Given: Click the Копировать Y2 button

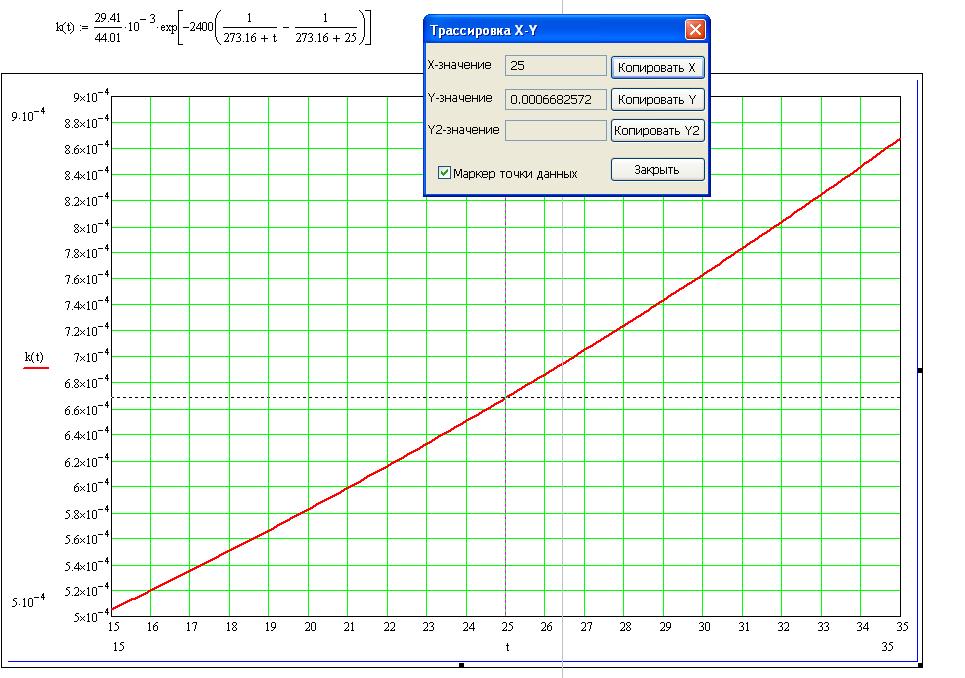Looking at the screenshot, I should tap(657, 131).
